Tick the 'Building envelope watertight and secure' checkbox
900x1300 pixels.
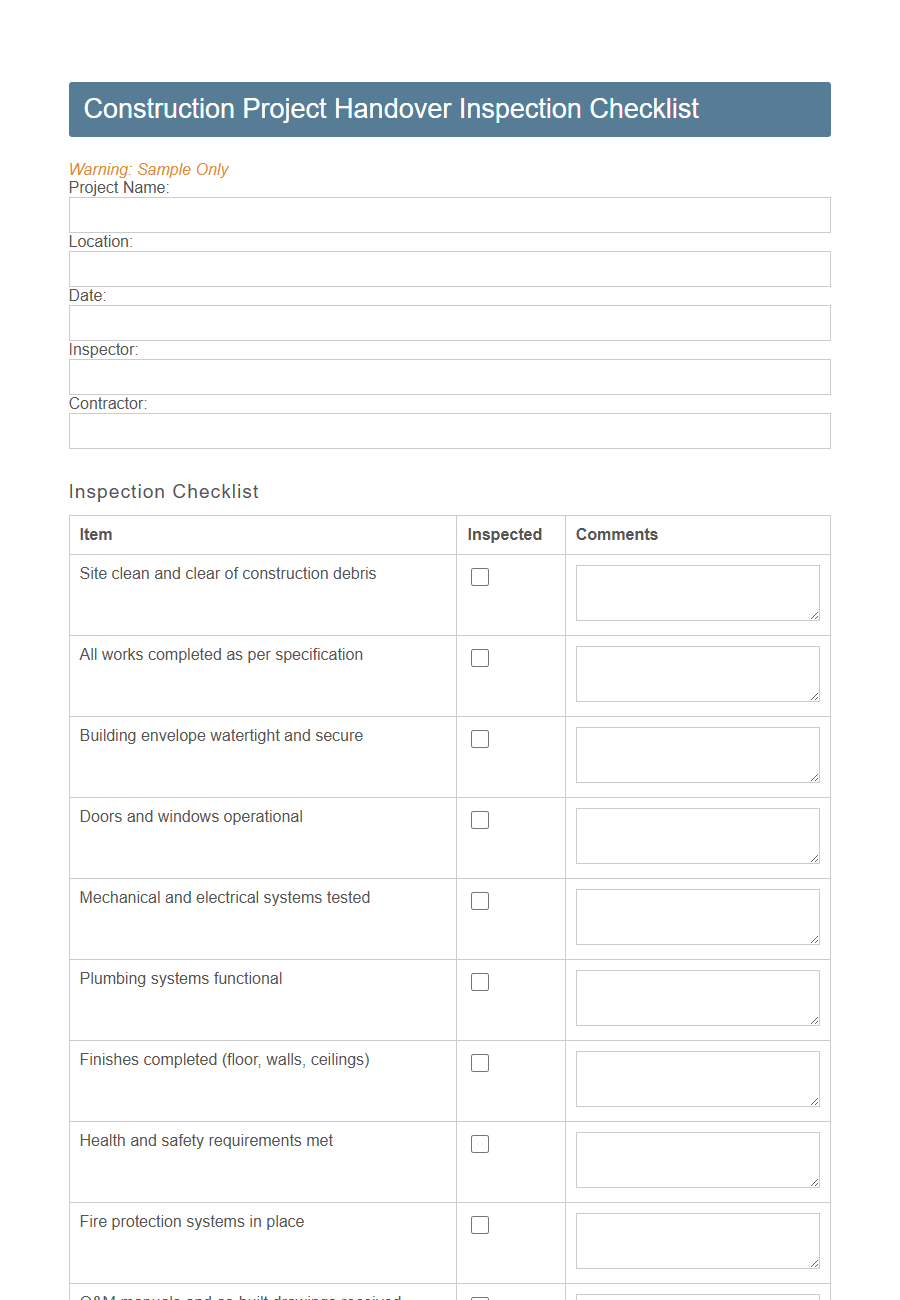(x=480, y=739)
